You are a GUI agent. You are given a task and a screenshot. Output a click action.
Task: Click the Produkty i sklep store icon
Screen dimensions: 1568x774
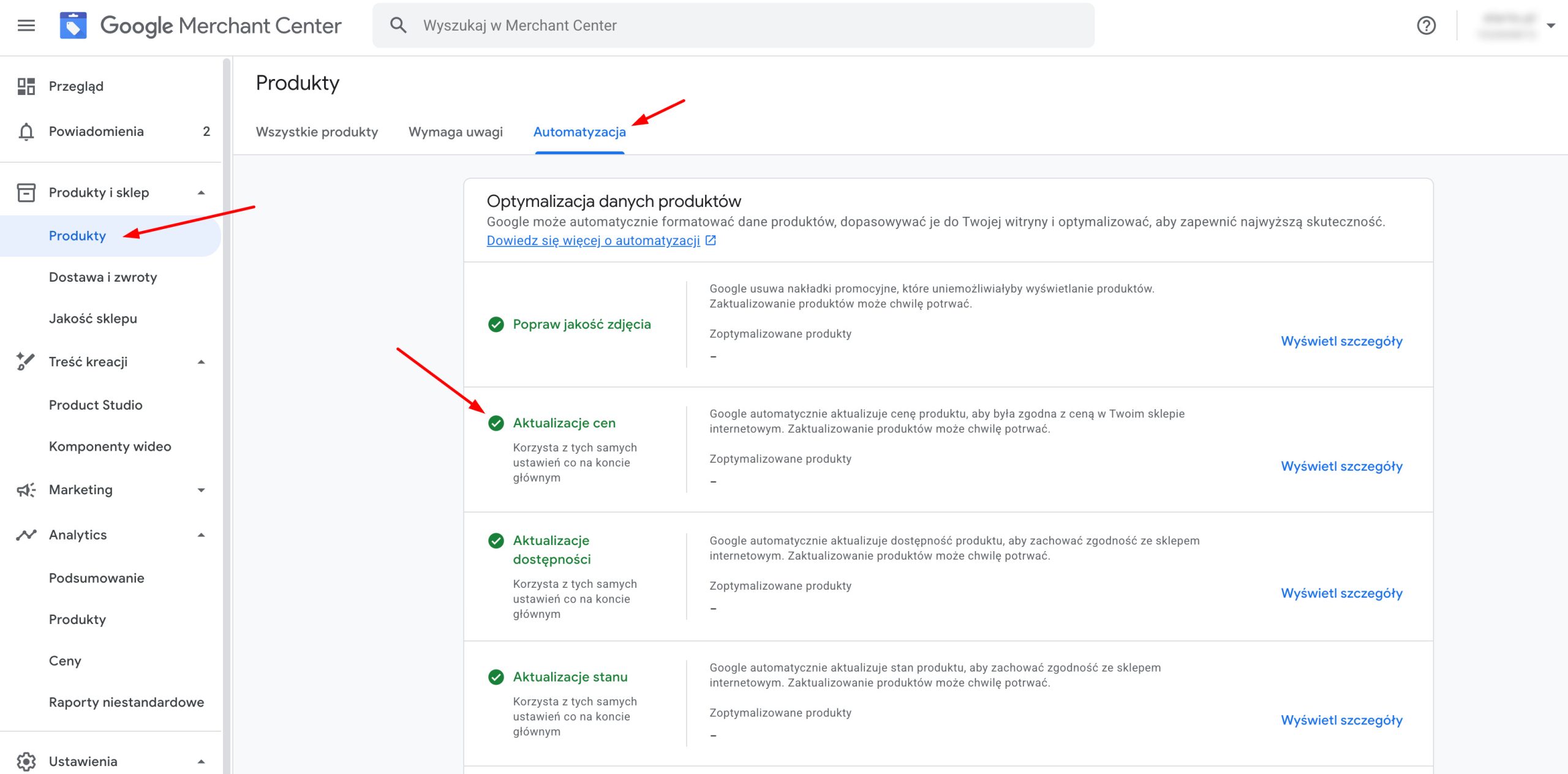pos(26,192)
